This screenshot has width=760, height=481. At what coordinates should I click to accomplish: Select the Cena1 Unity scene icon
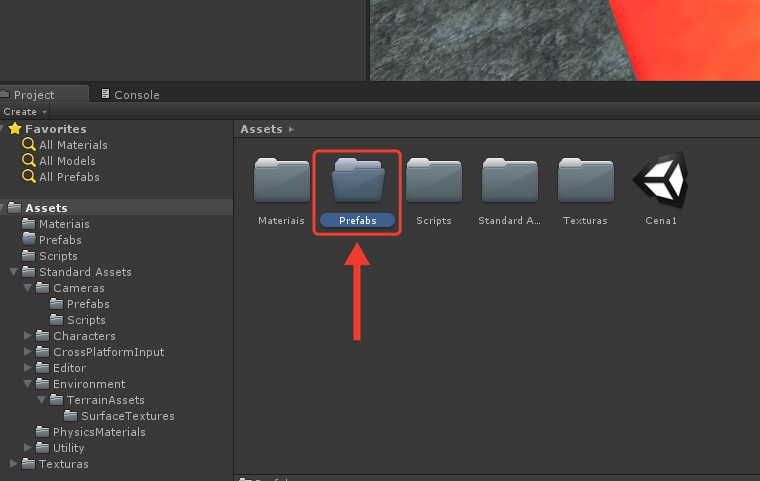(661, 180)
